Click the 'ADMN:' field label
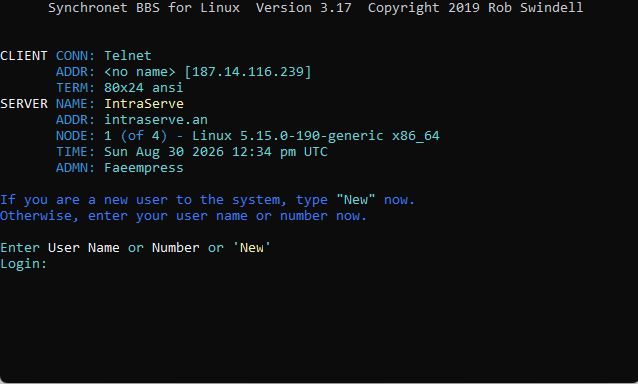The height and width of the screenshot is (384, 638). tap(75, 168)
